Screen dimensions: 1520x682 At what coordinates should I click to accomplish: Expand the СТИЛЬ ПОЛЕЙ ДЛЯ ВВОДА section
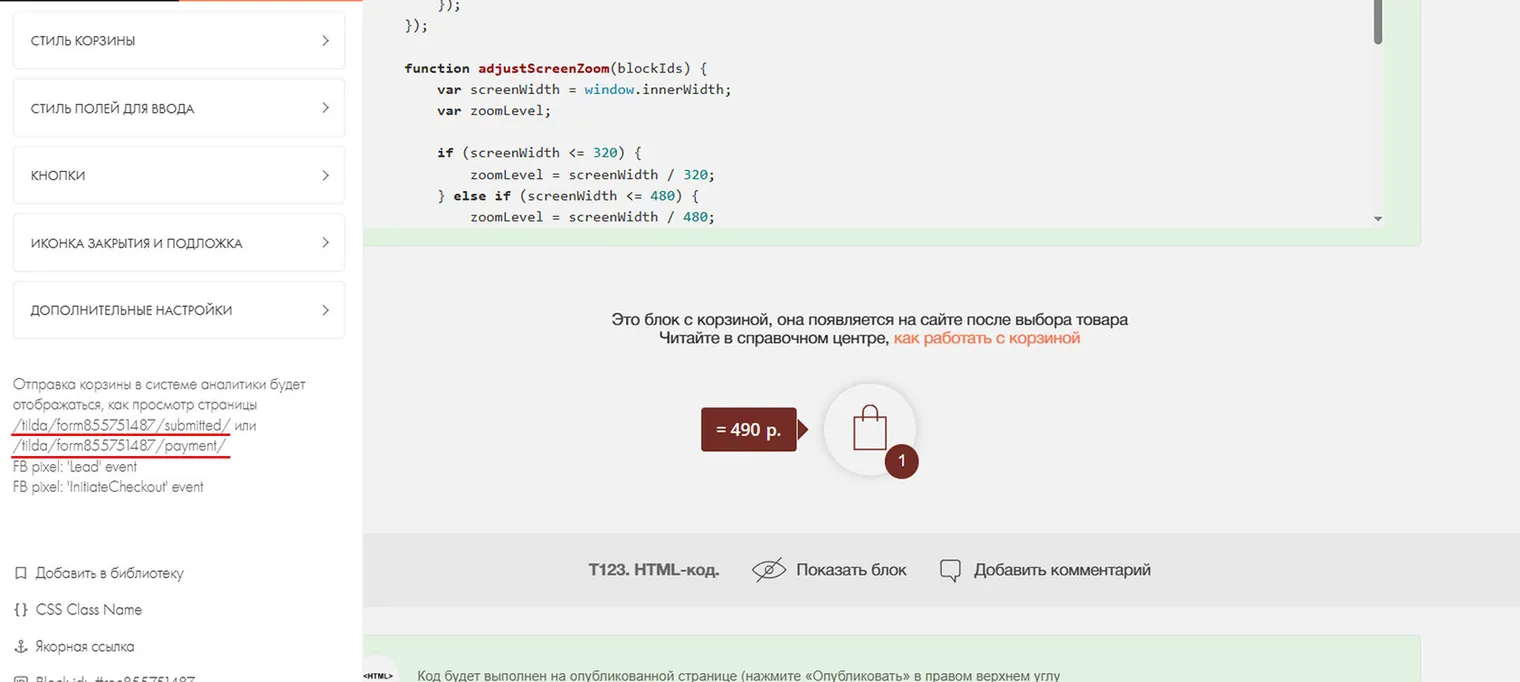point(179,108)
